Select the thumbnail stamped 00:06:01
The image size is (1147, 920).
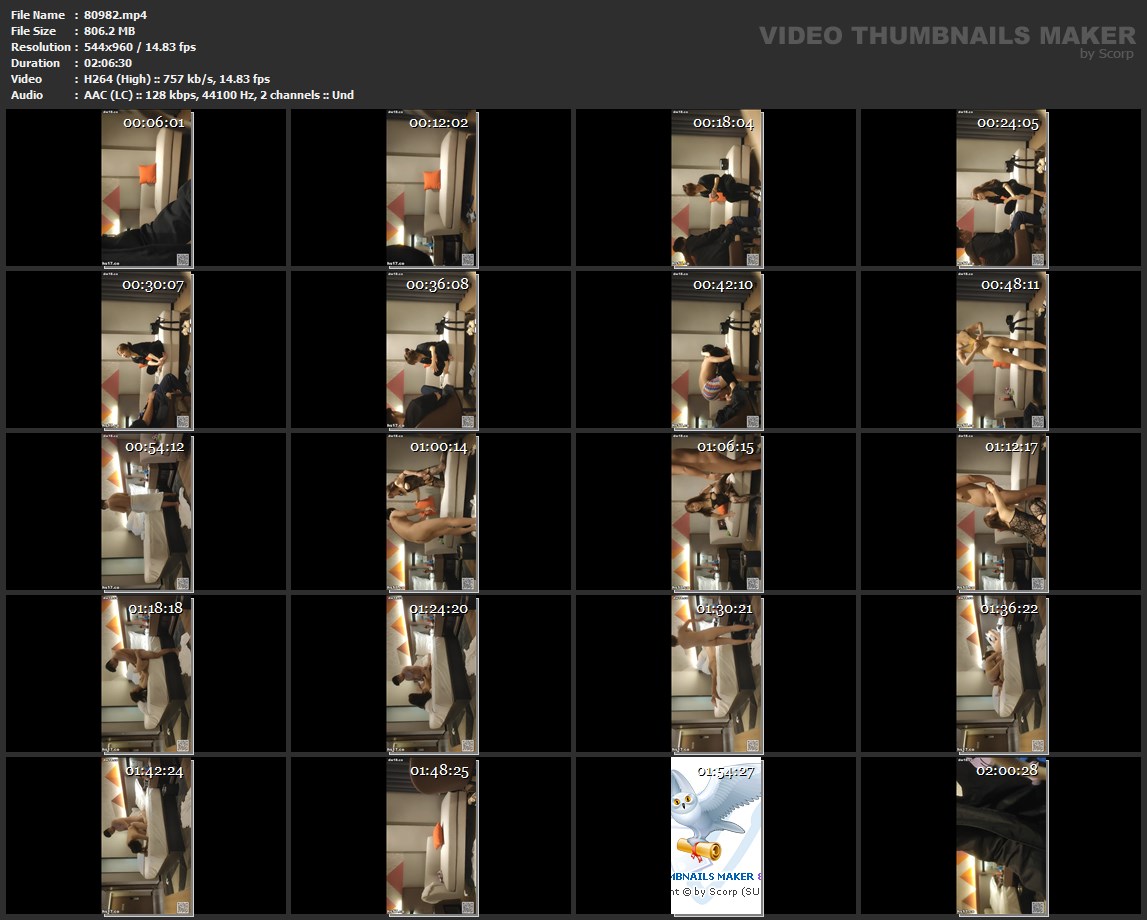(x=146, y=188)
